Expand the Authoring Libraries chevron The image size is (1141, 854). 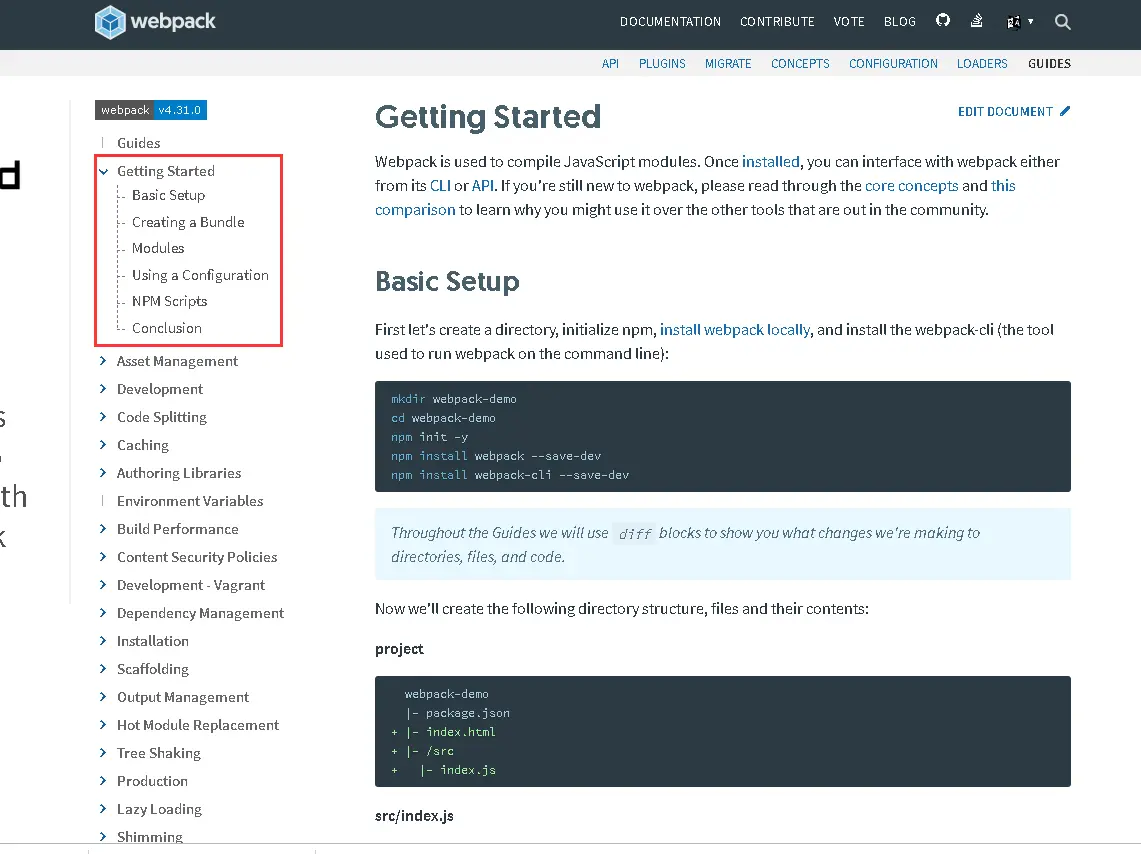[x=103, y=473]
